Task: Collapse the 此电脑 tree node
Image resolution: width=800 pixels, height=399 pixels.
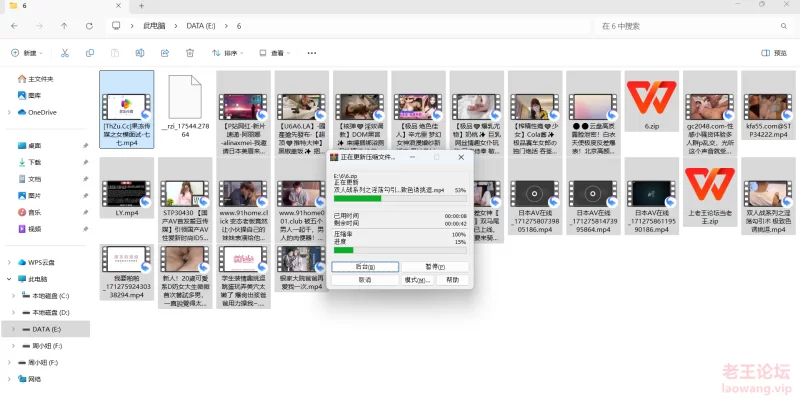Action: 9,279
